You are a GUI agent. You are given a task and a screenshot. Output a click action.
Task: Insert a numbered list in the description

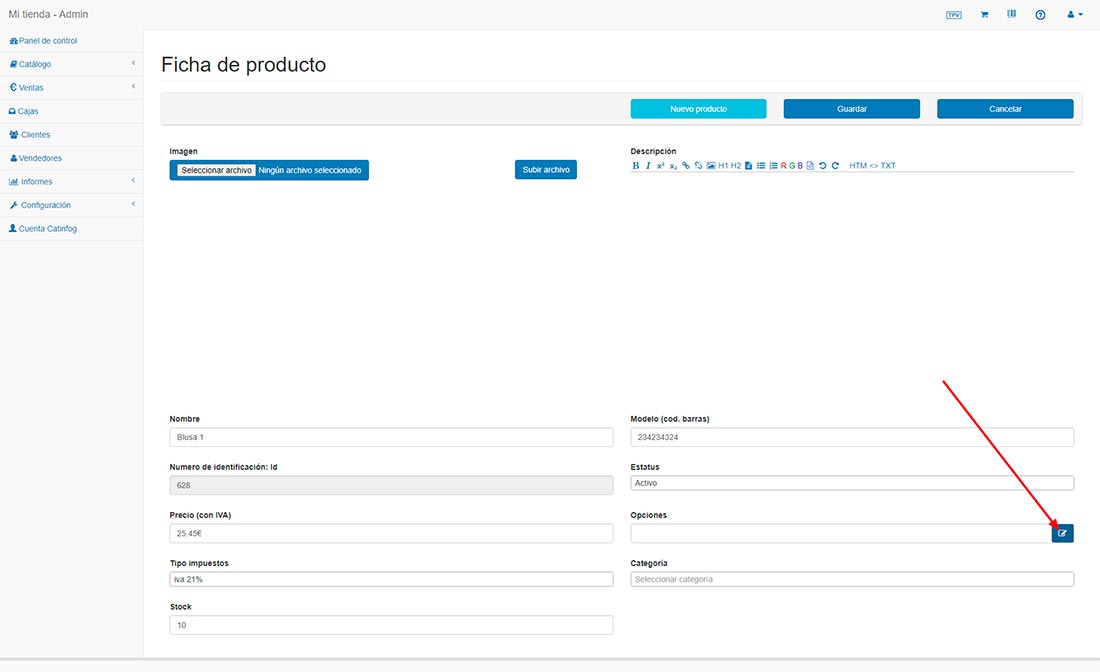(x=773, y=166)
